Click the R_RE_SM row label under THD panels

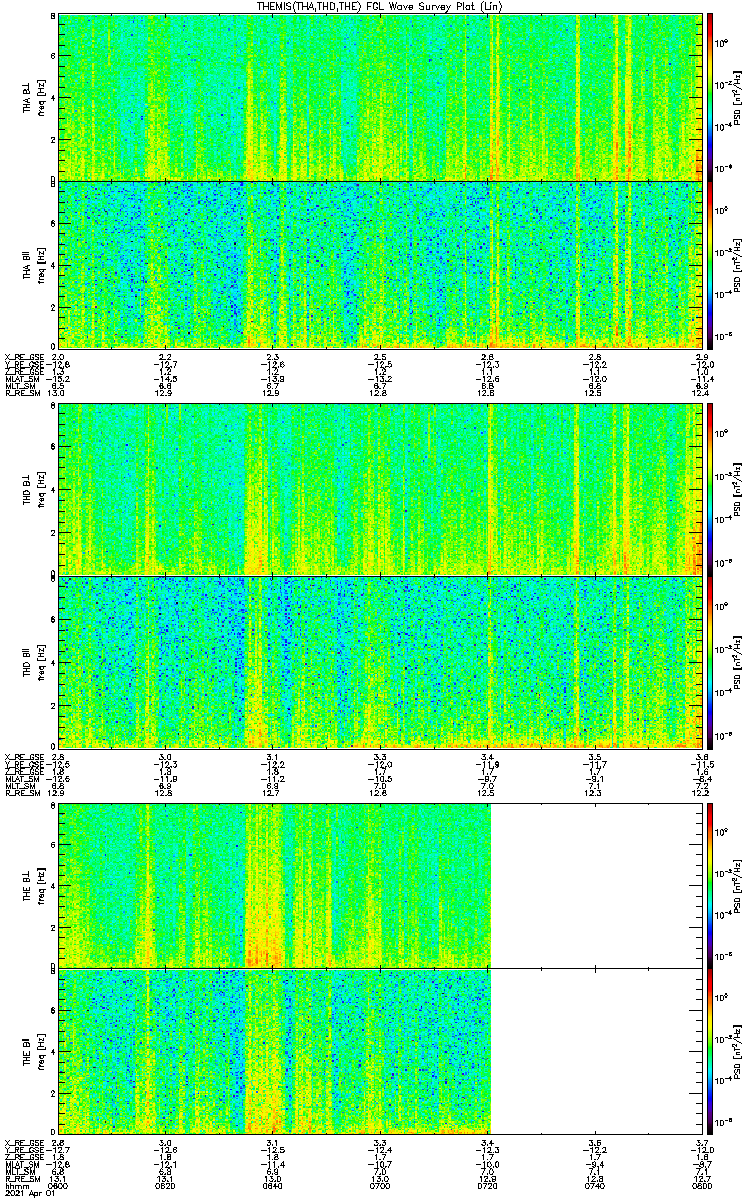point(21,793)
